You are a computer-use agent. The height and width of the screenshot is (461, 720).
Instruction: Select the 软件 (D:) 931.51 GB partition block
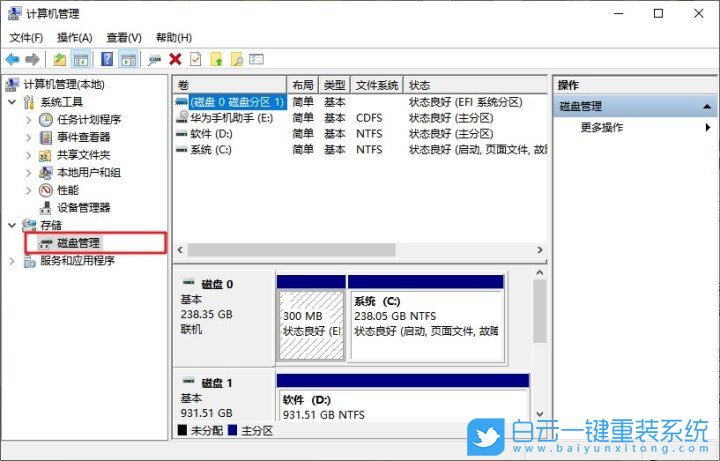click(403, 397)
